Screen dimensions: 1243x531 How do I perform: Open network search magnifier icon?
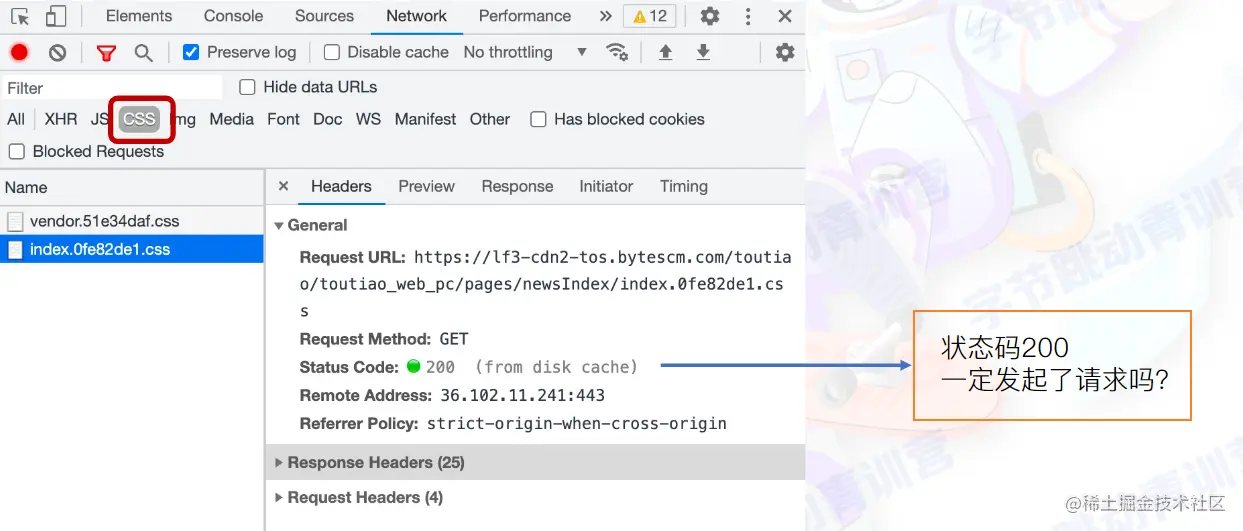(144, 53)
